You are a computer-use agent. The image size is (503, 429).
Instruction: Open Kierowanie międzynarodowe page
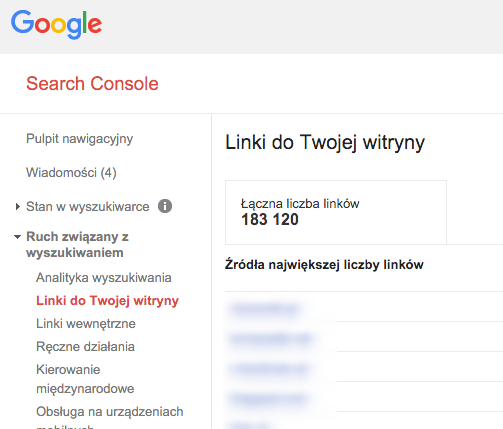point(85,379)
